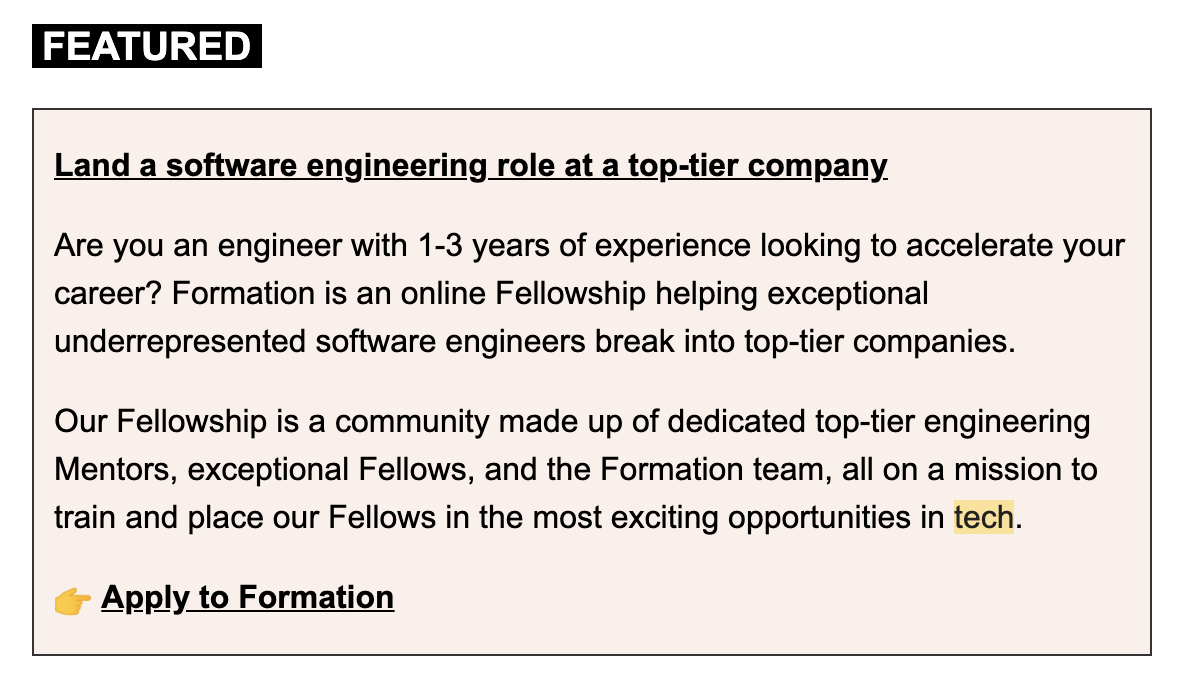Follow the Apply to Formation link
The image size is (1188, 694).
pos(248,597)
